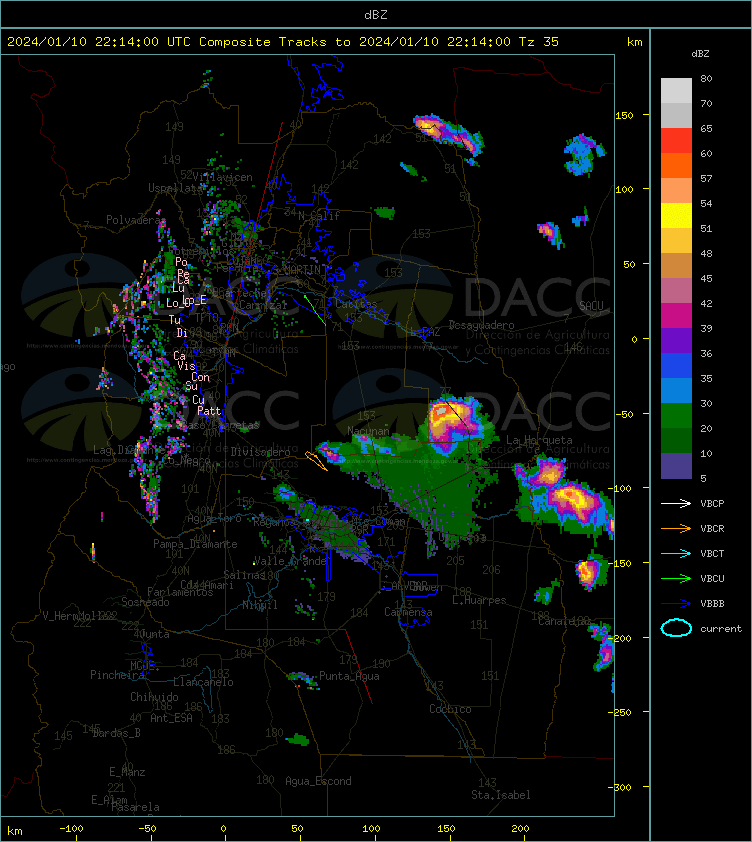The image size is (752, 842).
Task: Click the 'VBBB' legend label
Action: [x=712, y=604]
